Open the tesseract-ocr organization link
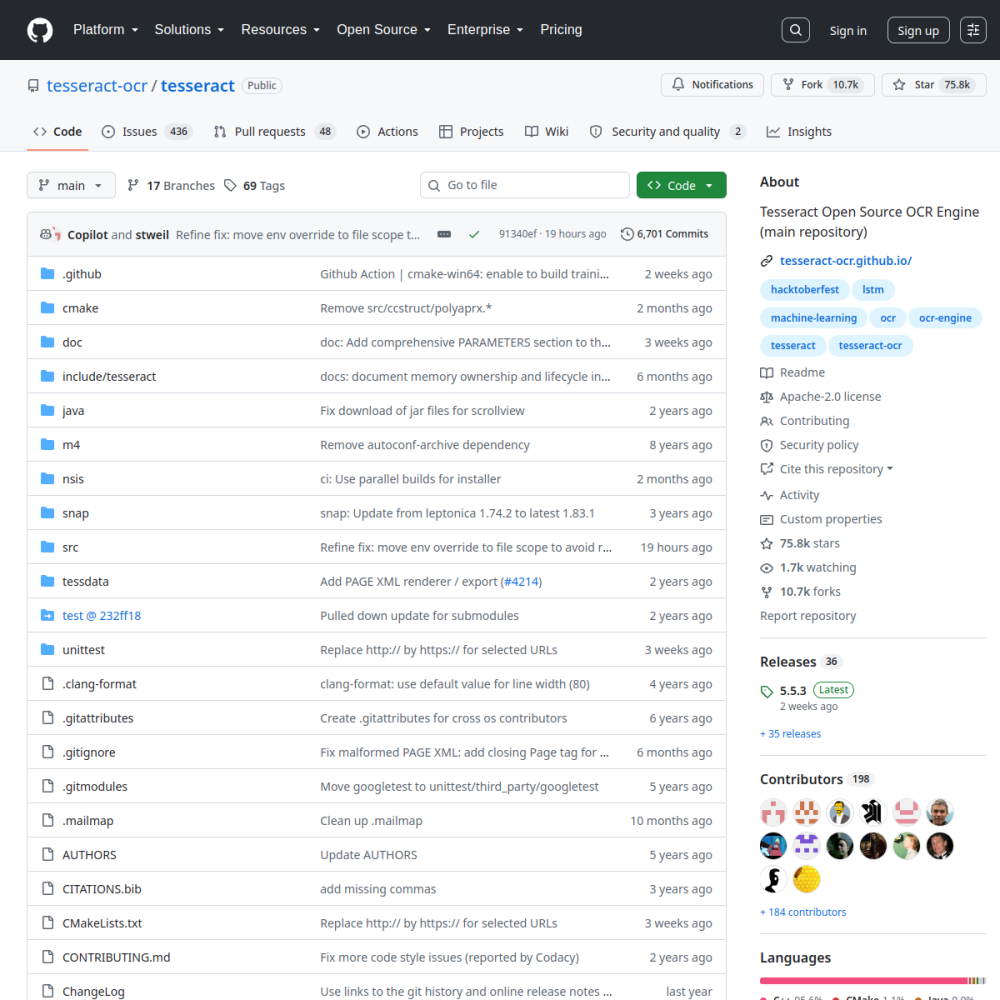 [x=97, y=85]
